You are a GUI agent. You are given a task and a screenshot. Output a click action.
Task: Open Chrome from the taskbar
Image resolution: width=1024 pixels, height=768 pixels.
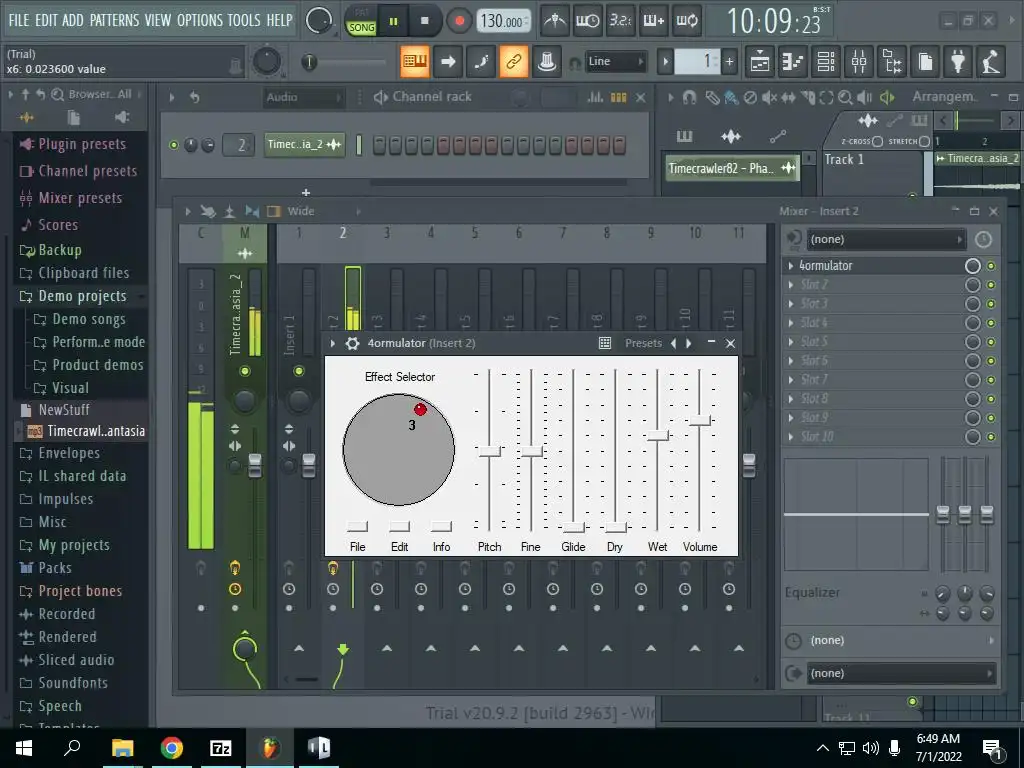coord(172,748)
